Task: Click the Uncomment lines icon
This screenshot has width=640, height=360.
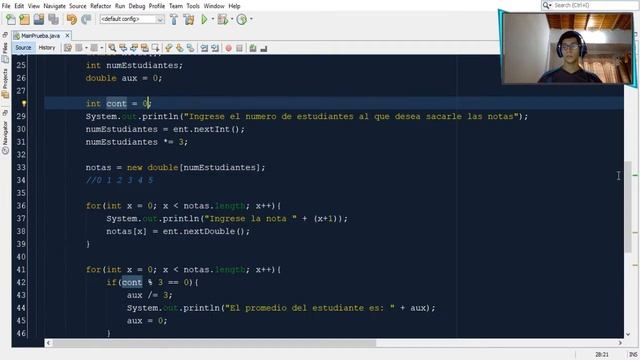Action: tap(264, 48)
